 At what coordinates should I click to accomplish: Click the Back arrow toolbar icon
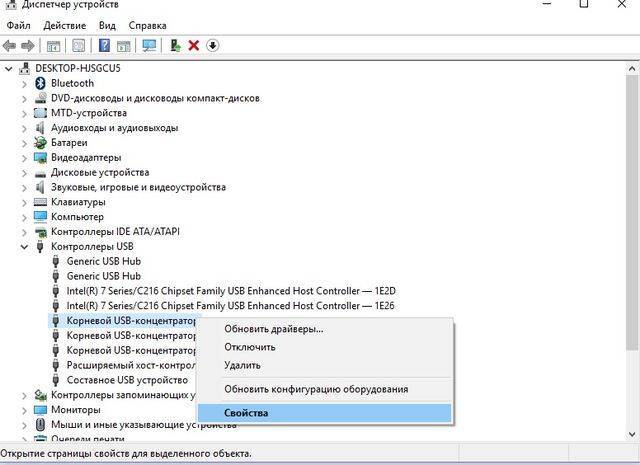(9, 45)
